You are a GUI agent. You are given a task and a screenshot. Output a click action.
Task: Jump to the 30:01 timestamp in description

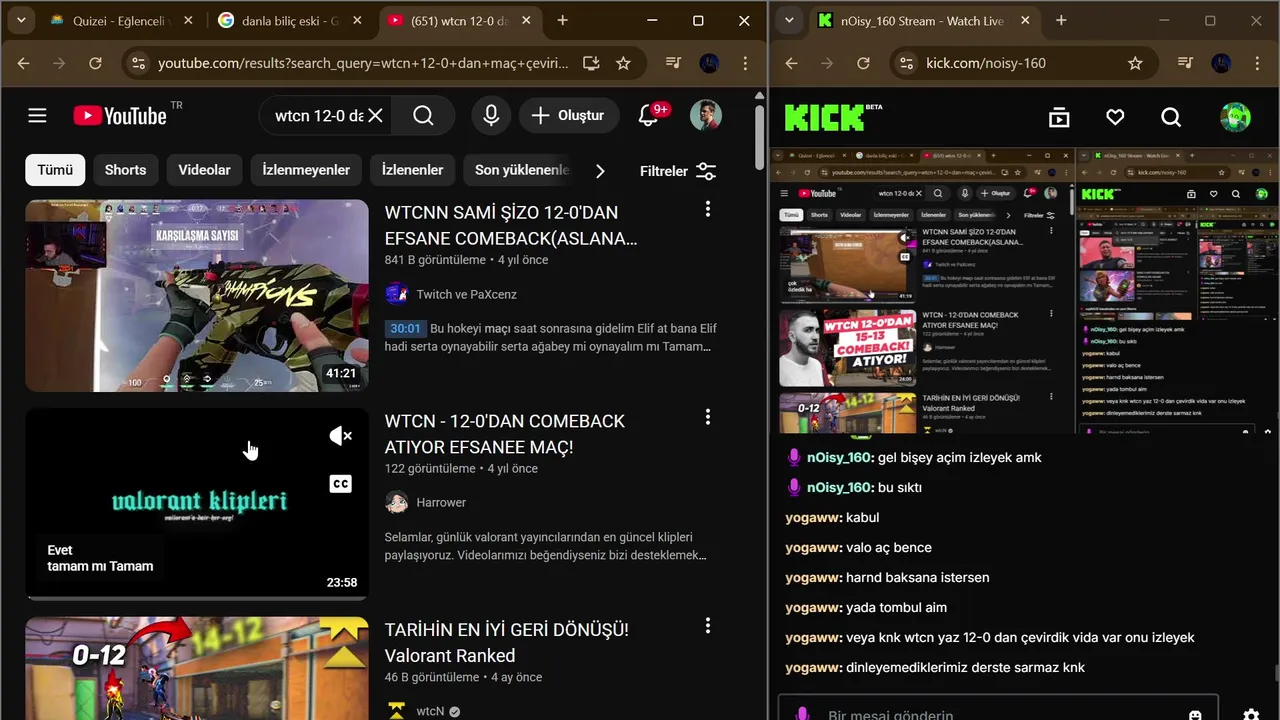coord(405,328)
